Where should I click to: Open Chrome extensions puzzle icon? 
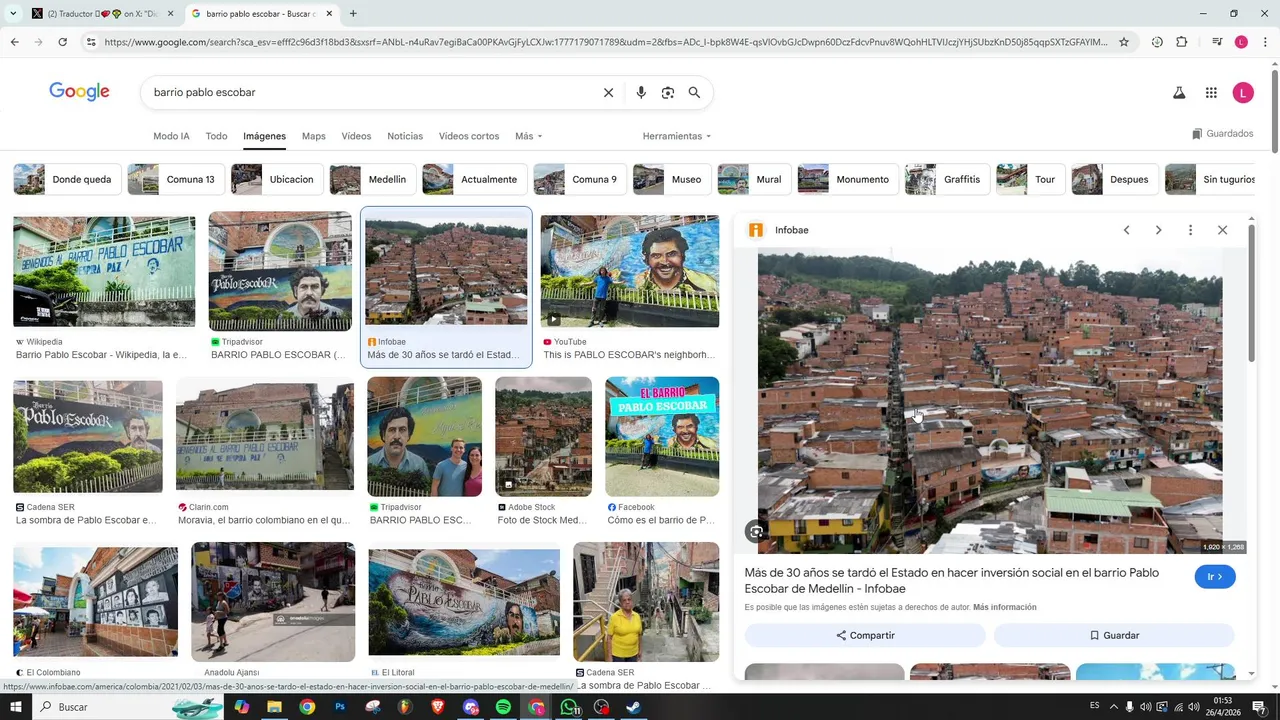(x=1182, y=42)
